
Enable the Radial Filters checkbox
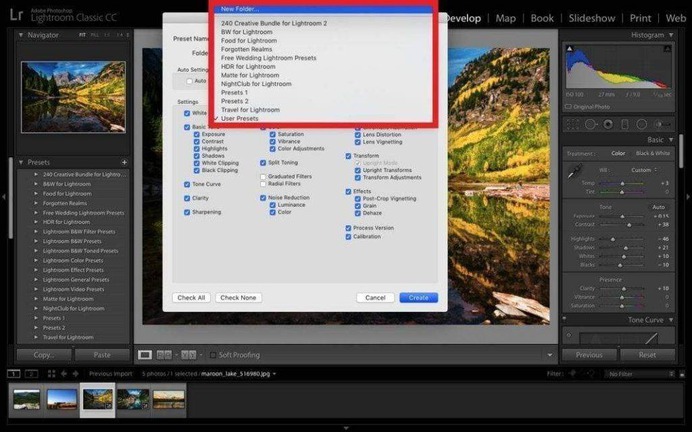click(x=263, y=184)
